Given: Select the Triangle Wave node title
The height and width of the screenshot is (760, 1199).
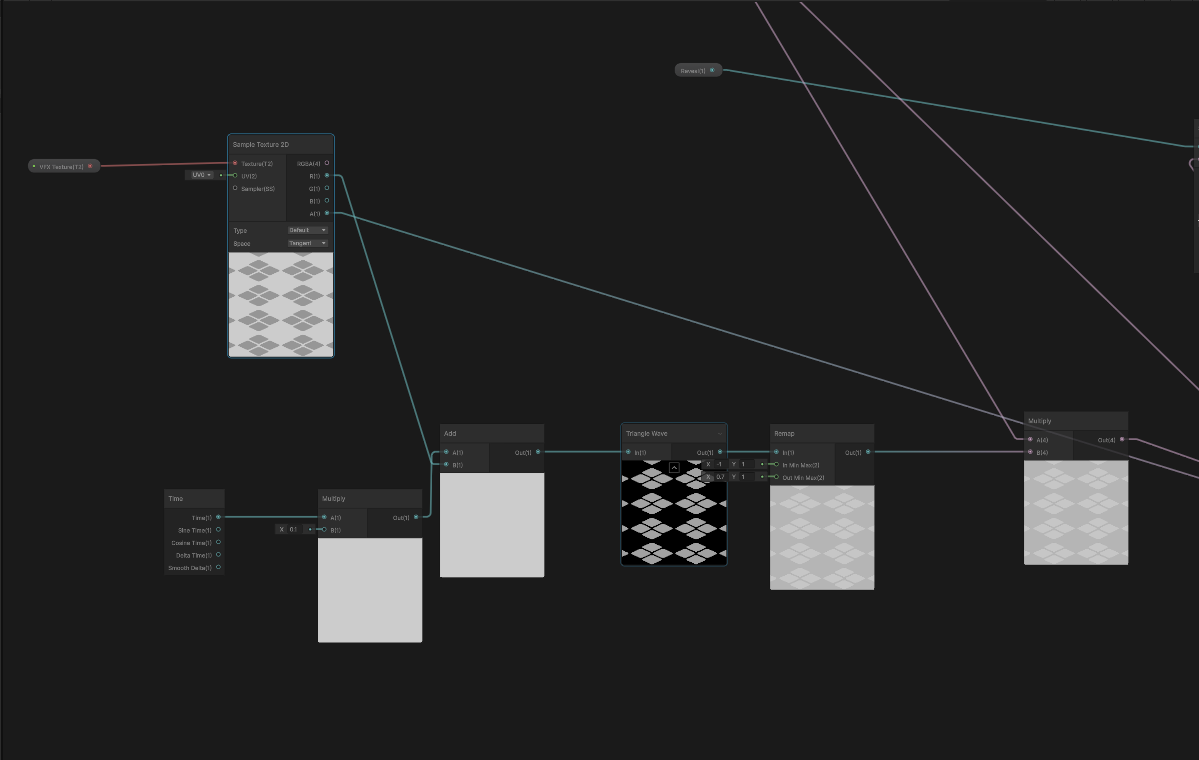Looking at the screenshot, I should coord(647,434).
